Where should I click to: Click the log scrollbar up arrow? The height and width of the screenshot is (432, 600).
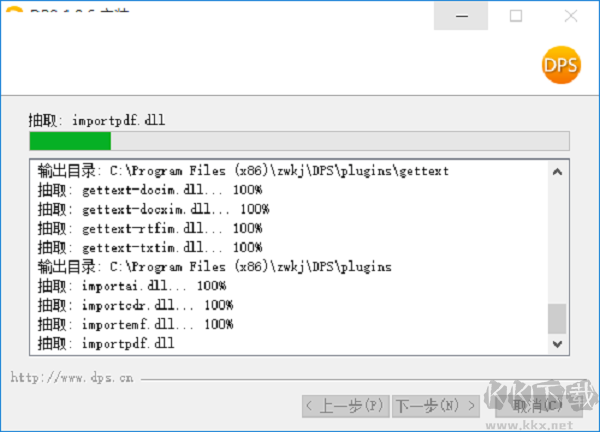coord(557,172)
